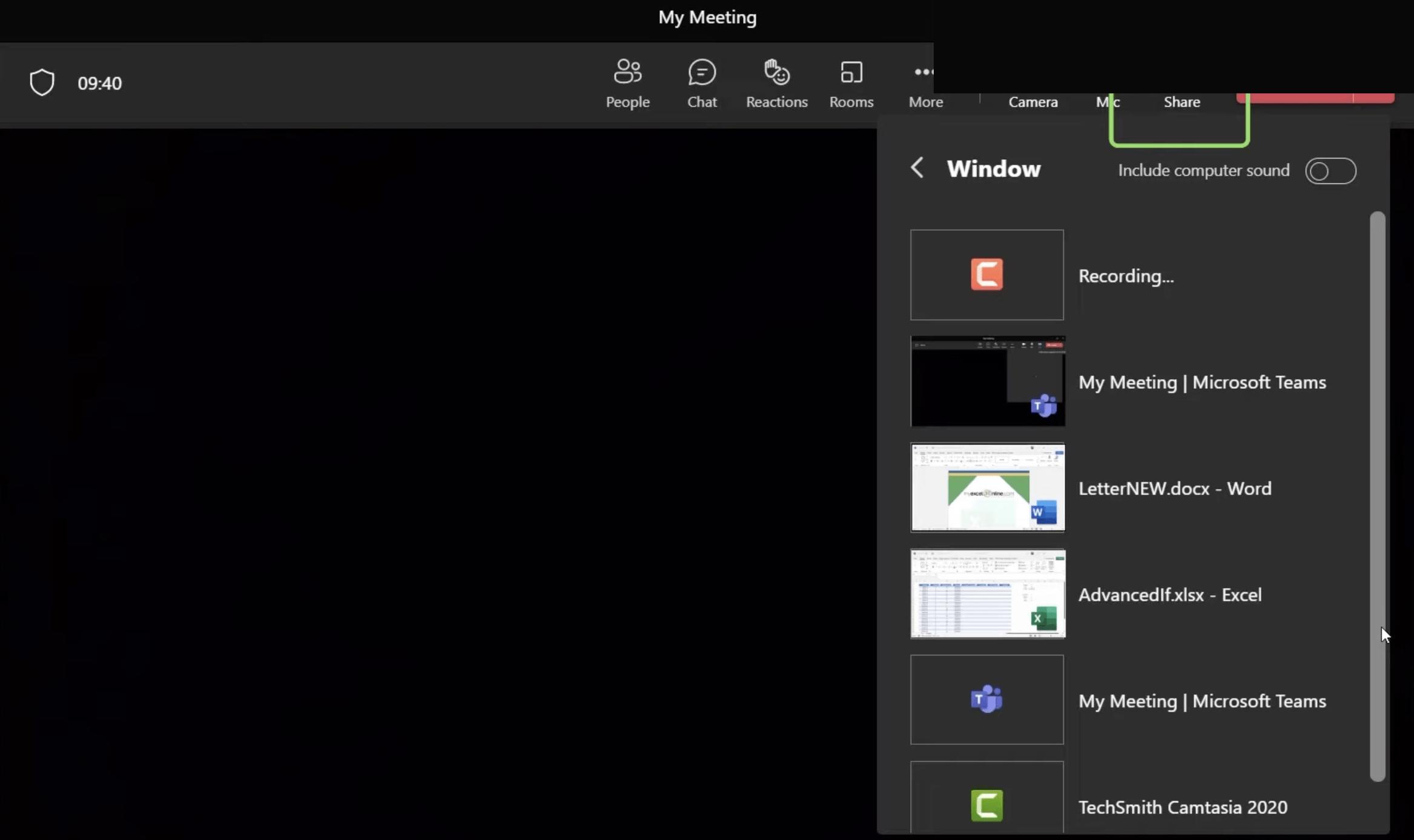This screenshot has height=840, width=1414.
Task: Click the Window panel heading
Action: pyautogui.click(x=994, y=169)
